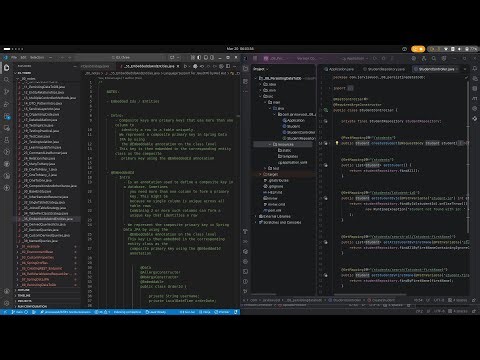Run the Application configuration in IntelliJ
The width and height of the screenshot is (480, 360).
tap(375, 58)
